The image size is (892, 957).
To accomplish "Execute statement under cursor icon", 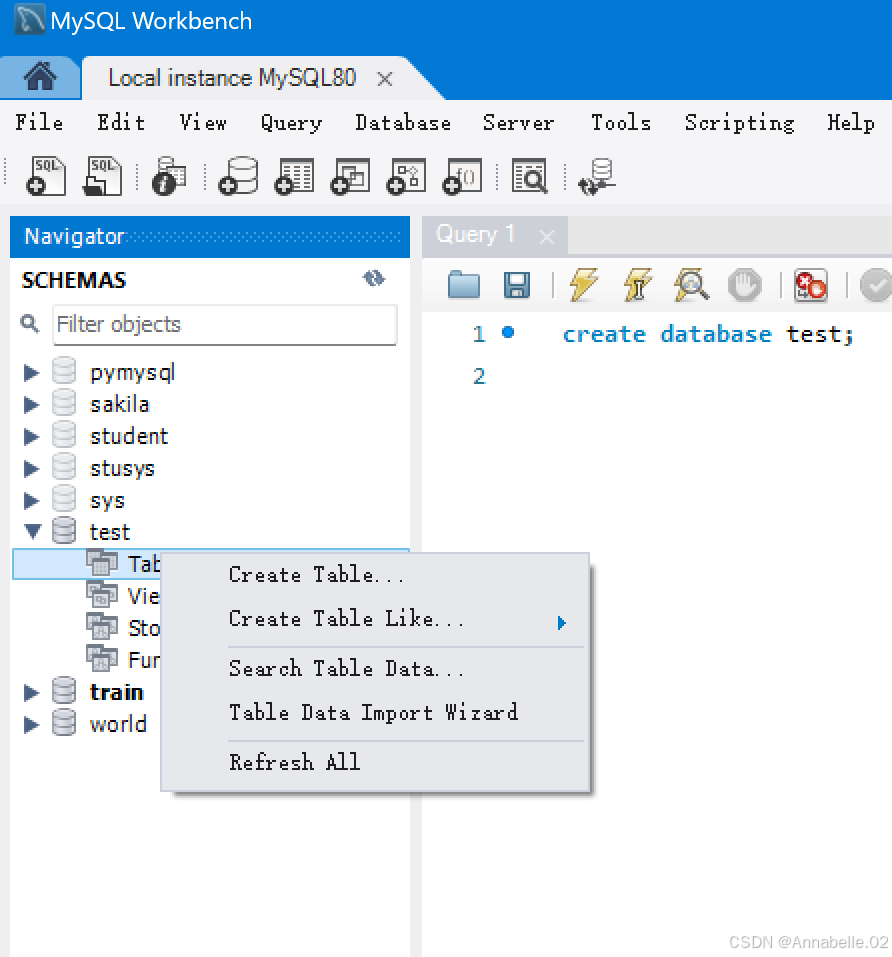I will [637, 284].
